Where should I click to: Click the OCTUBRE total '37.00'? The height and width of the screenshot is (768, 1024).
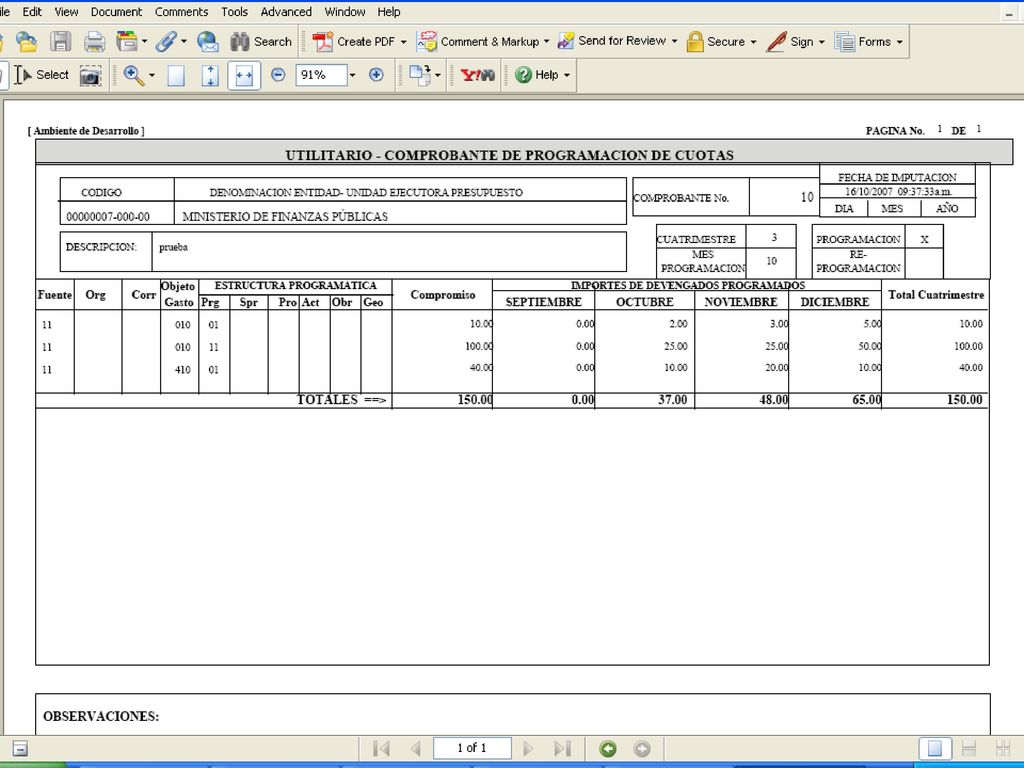(x=672, y=400)
